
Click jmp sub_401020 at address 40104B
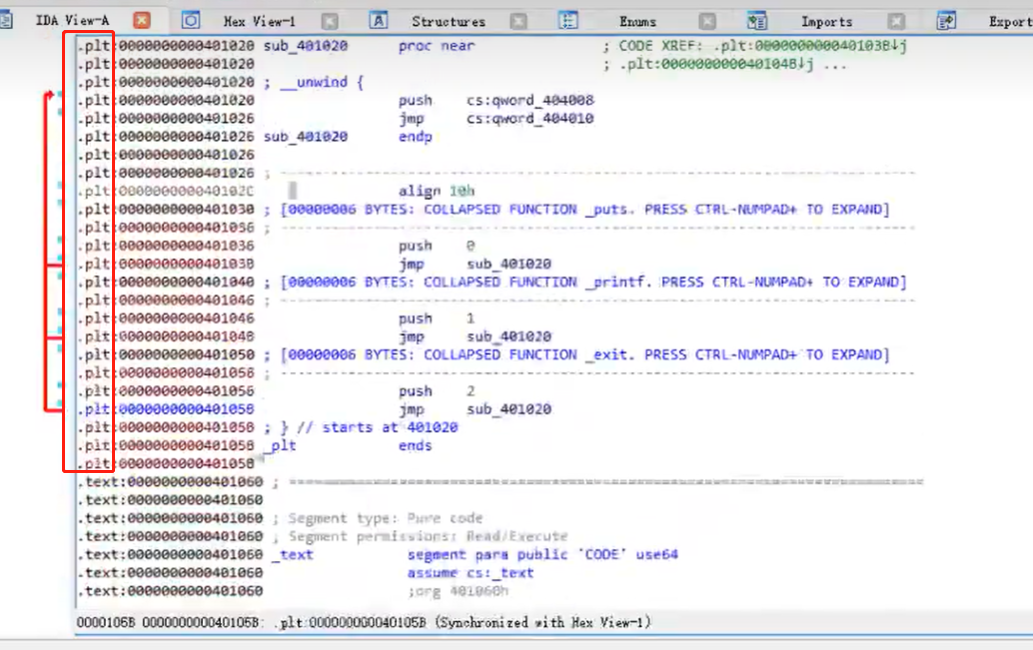[x=474, y=337]
